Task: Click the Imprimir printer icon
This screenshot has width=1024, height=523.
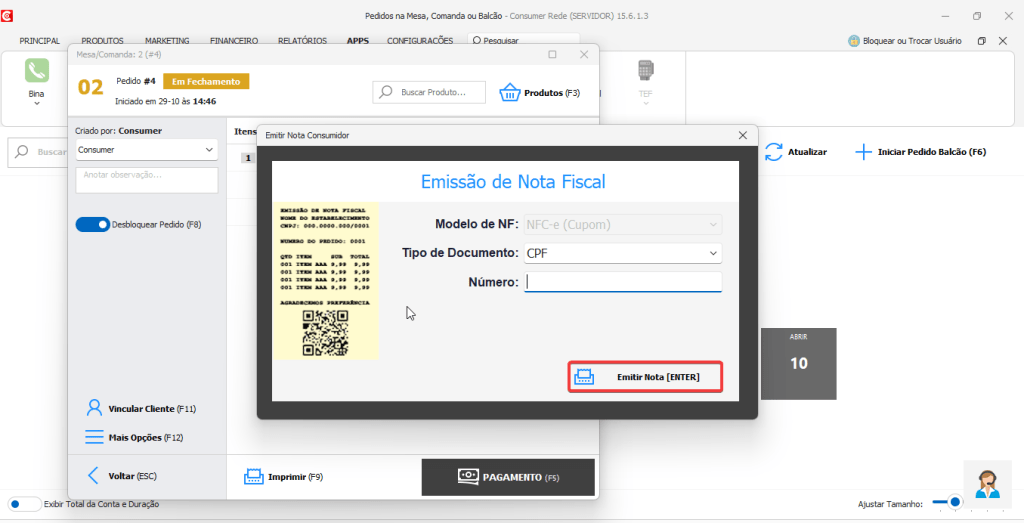Action: coord(254,477)
